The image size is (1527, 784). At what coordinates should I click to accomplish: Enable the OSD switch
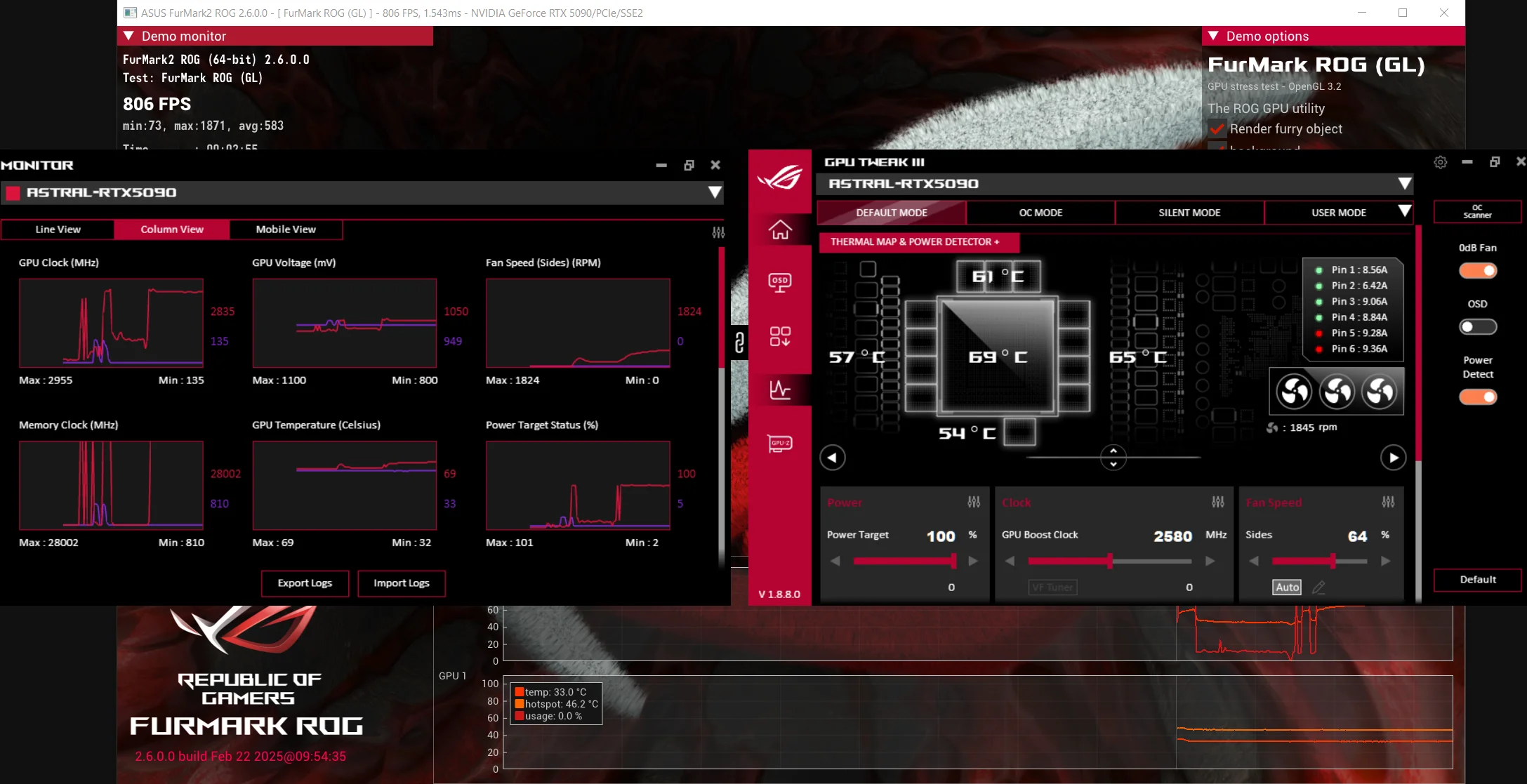click(1478, 327)
